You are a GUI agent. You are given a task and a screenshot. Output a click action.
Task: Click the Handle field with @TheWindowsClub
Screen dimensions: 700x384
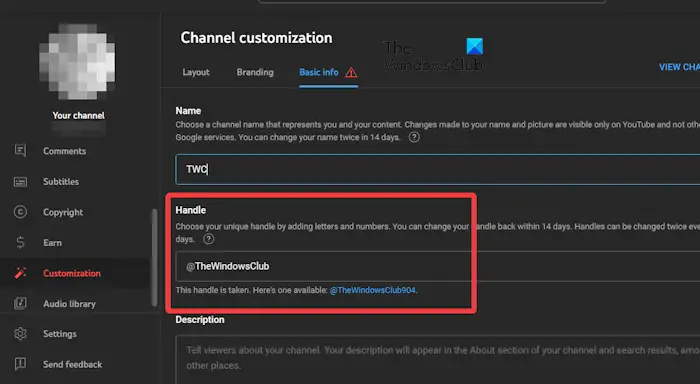click(x=438, y=266)
